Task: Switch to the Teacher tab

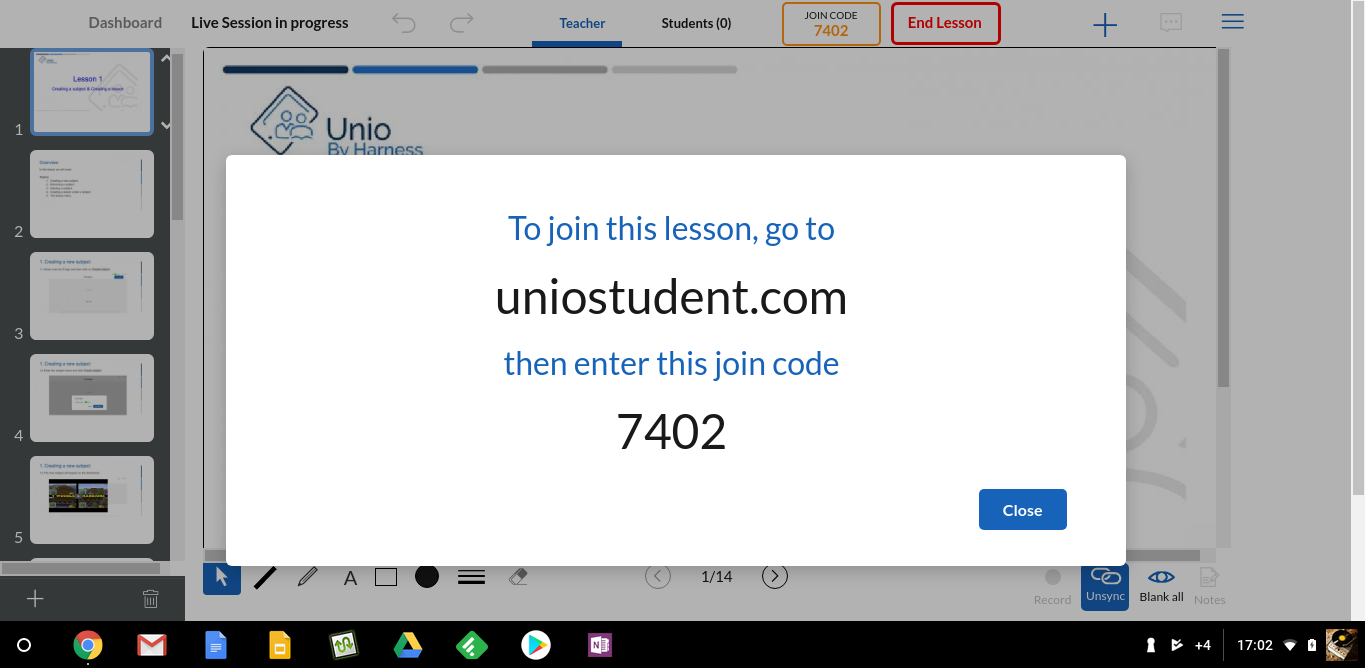Action: pyautogui.click(x=582, y=23)
